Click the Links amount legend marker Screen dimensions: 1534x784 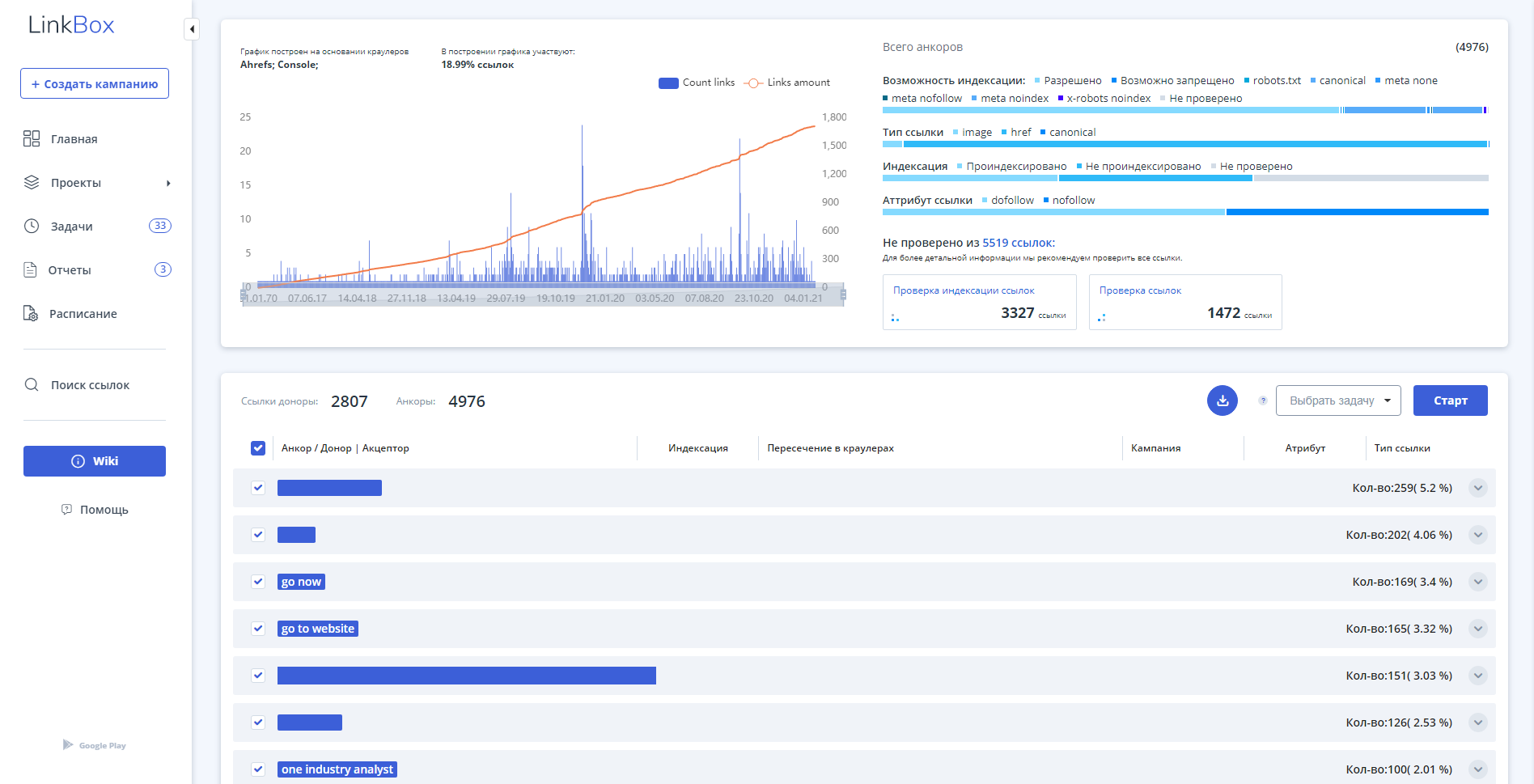point(753,83)
